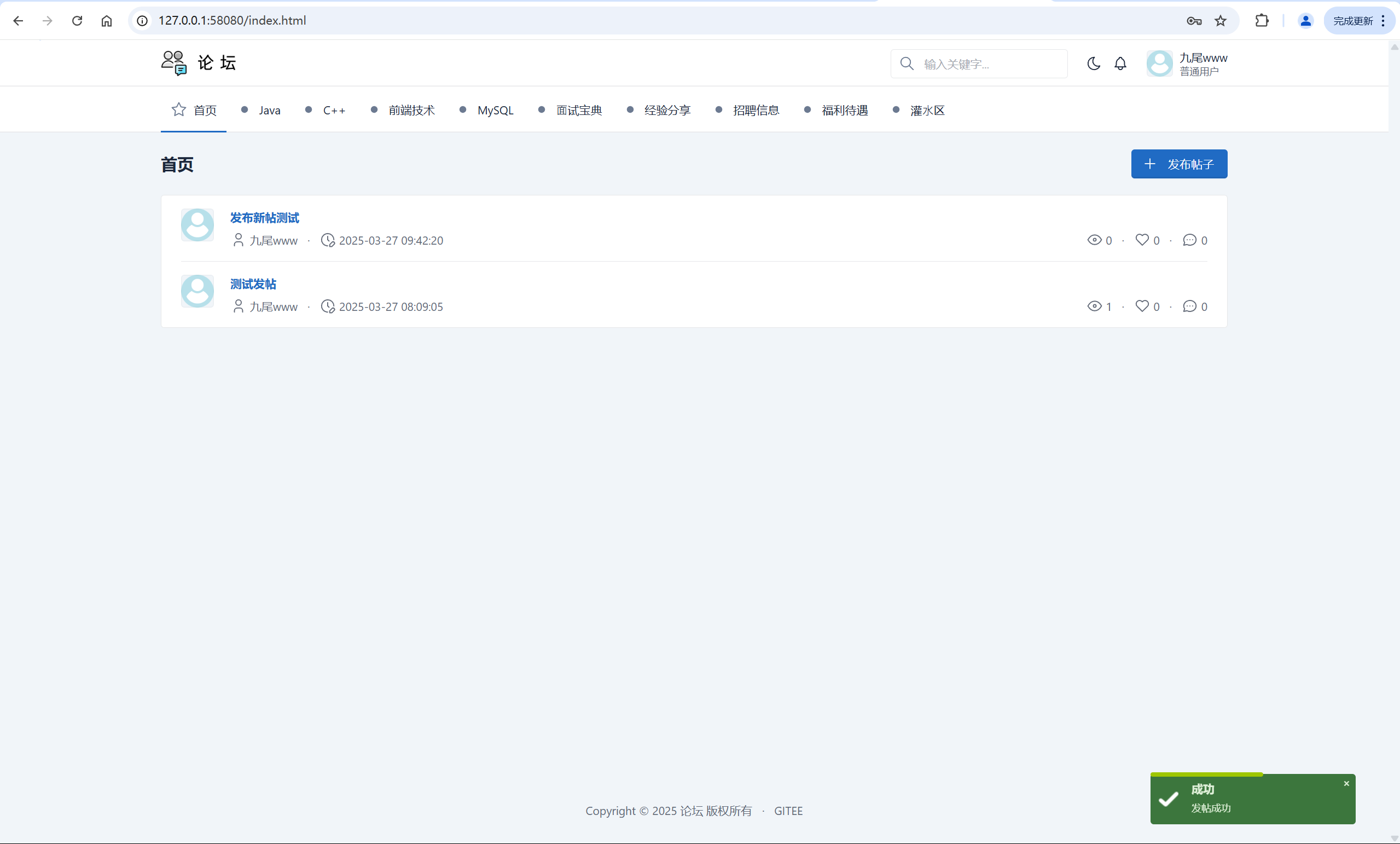Screen dimensions: 1400x844
Task: Switch to the Java board tab
Action: [x=269, y=110]
